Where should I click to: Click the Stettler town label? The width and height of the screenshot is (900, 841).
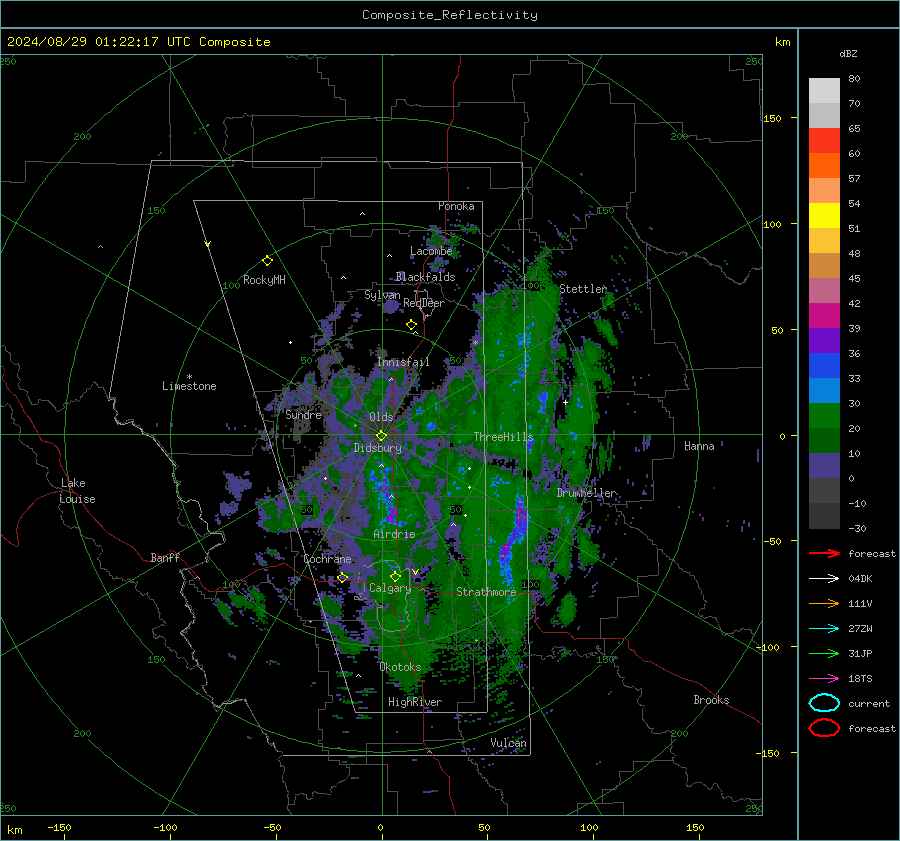click(583, 289)
